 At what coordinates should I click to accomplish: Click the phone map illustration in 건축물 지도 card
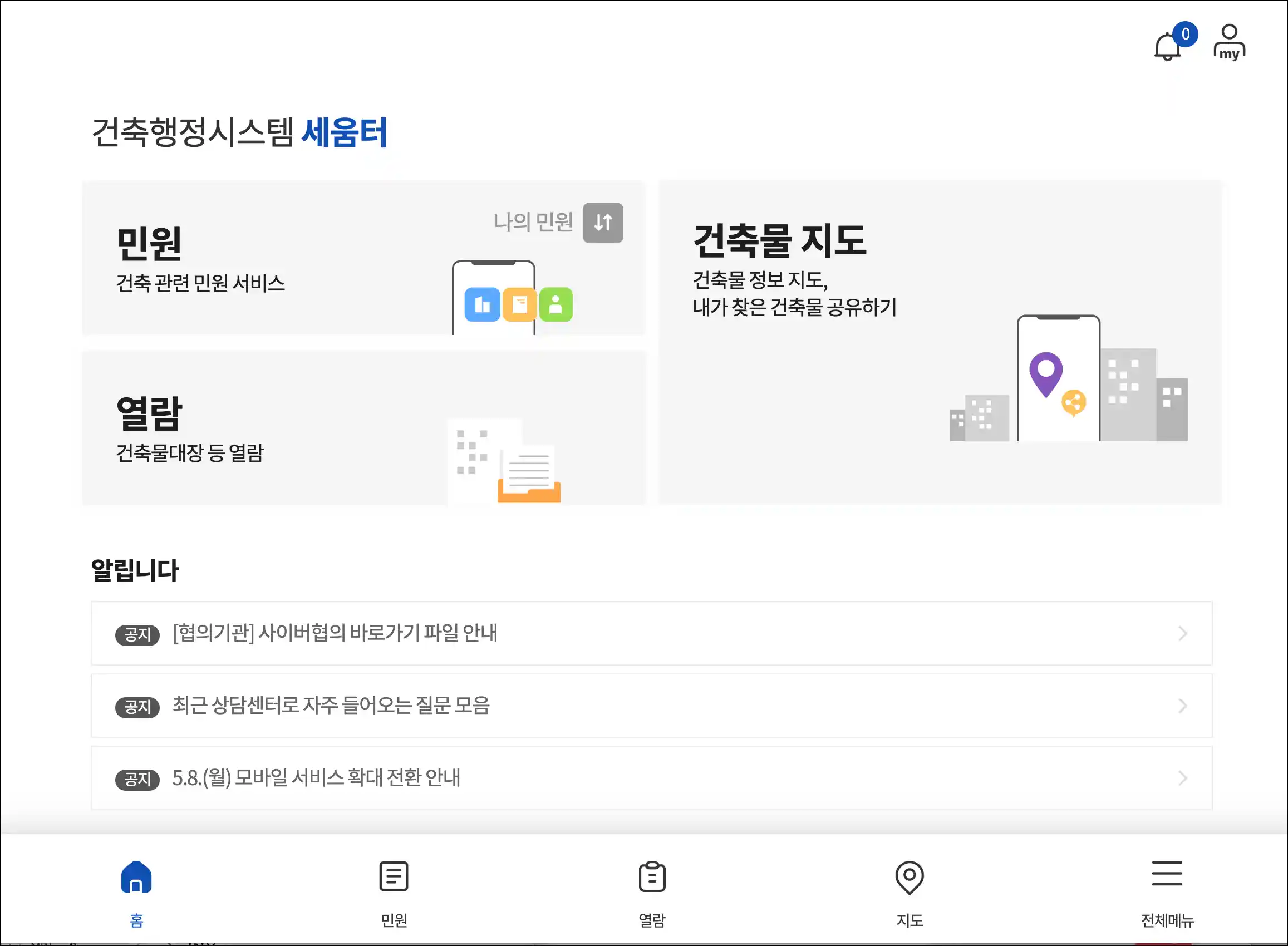click(x=1058, y=378)
